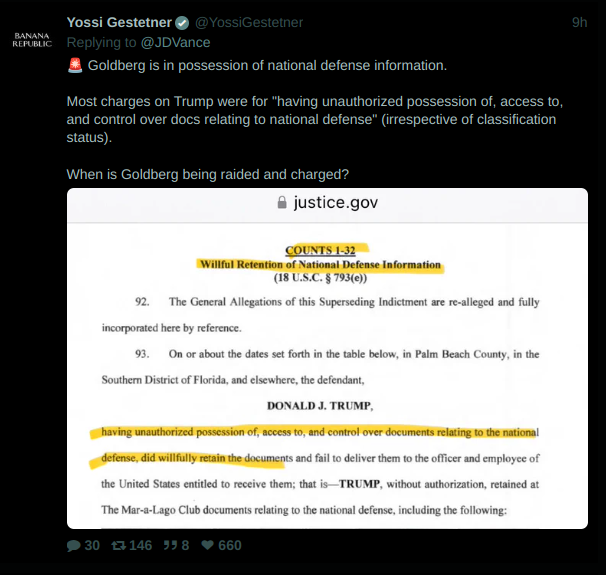Image resolution: width=606 pixels, height=575 pixels.
Task: Click the verified checkmark badge
Action: click(x=182, y=23)
